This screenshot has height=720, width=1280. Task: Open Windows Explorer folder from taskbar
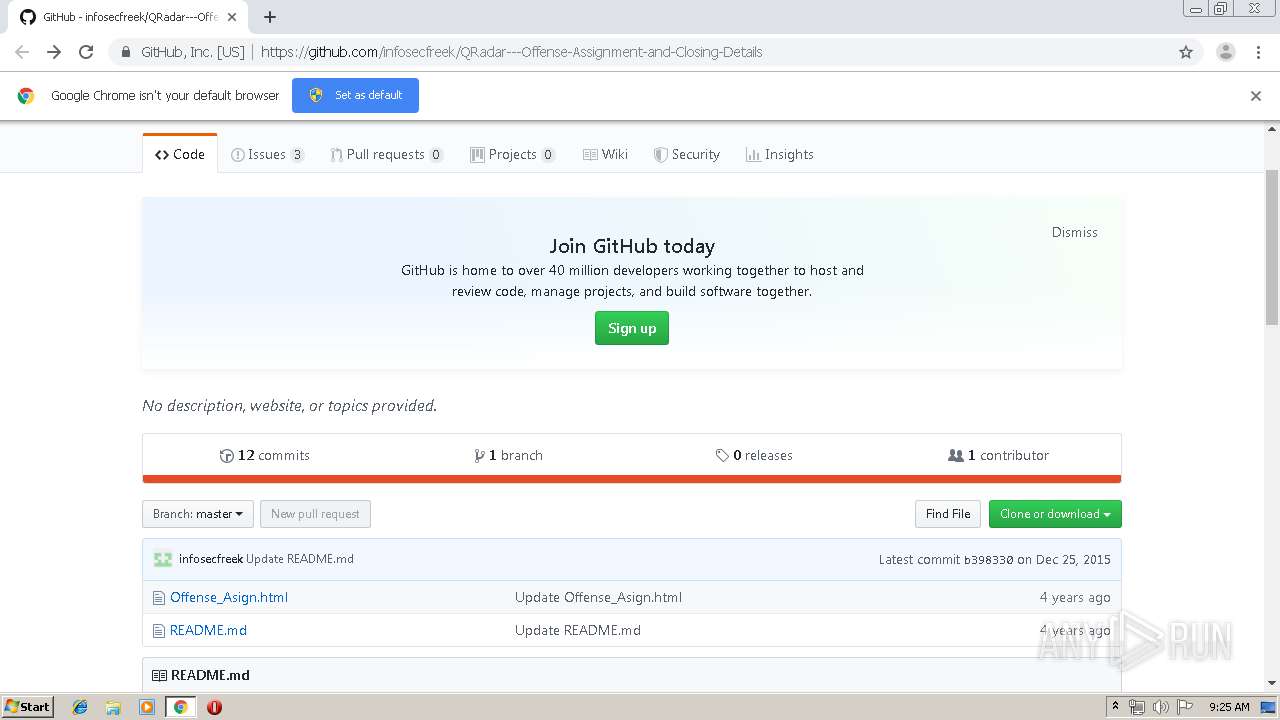pyautogui.click(x=113, y=707)
